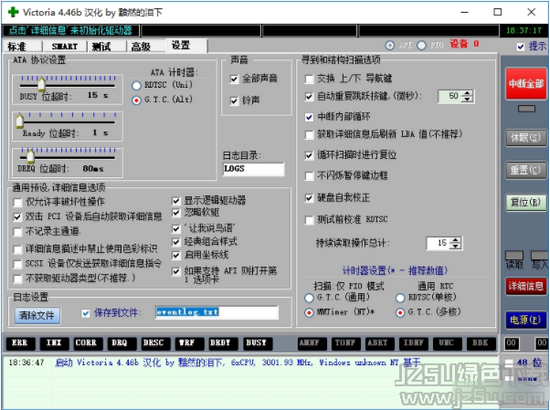Screen dimensions: 550x410
Task: Enable 交换 上/下 导航键 checkbox
Action: click(309, 79)
